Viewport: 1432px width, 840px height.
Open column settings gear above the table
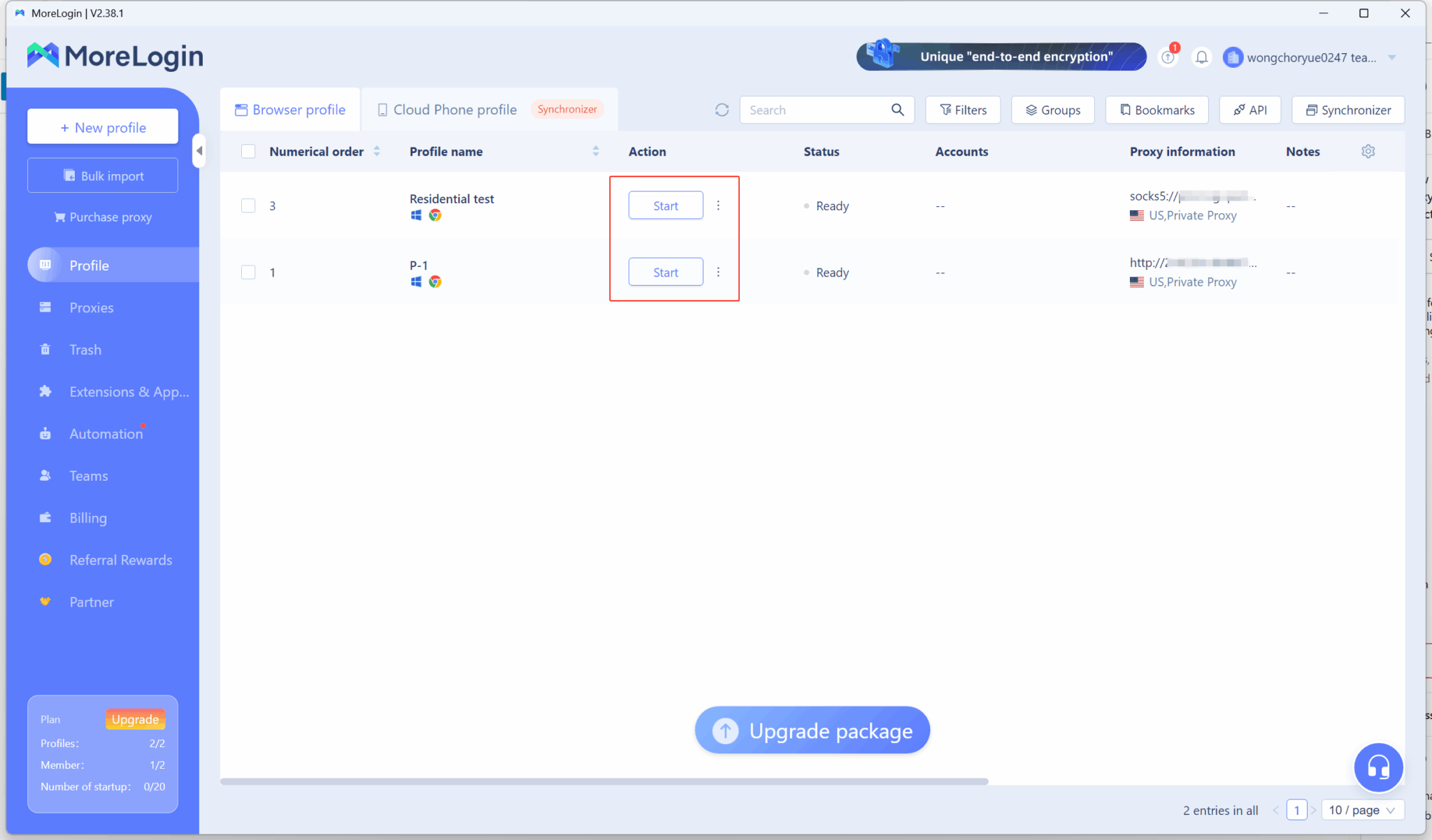[x=1368, y=151]
